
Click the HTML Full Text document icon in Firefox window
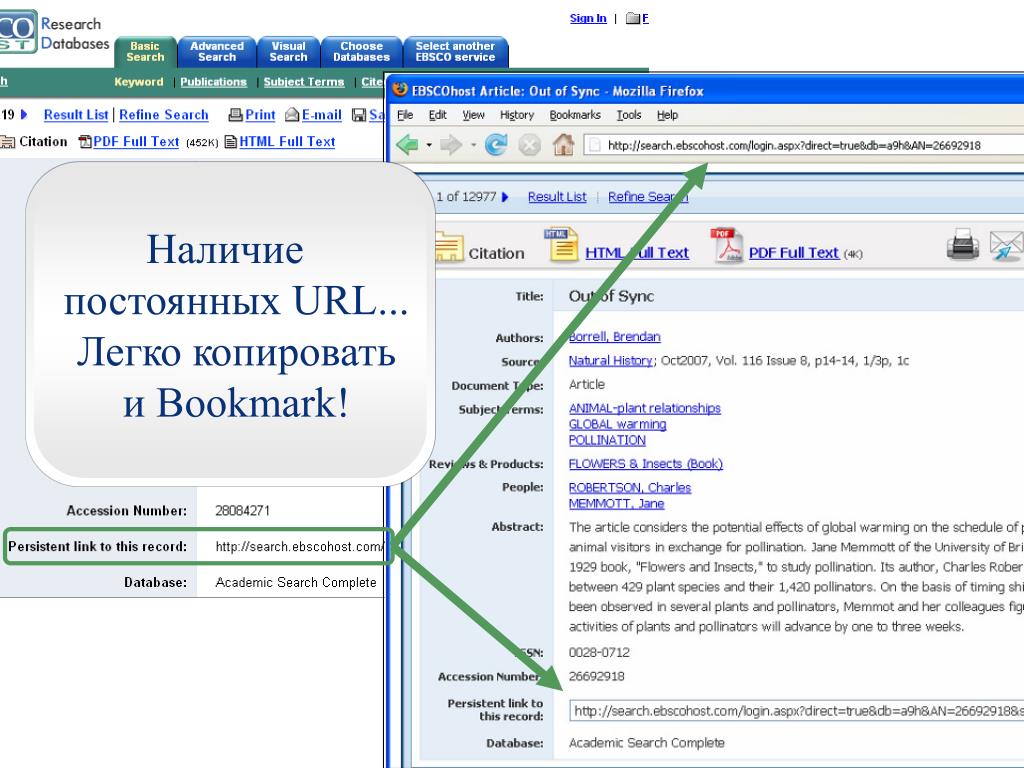point(562,244)
